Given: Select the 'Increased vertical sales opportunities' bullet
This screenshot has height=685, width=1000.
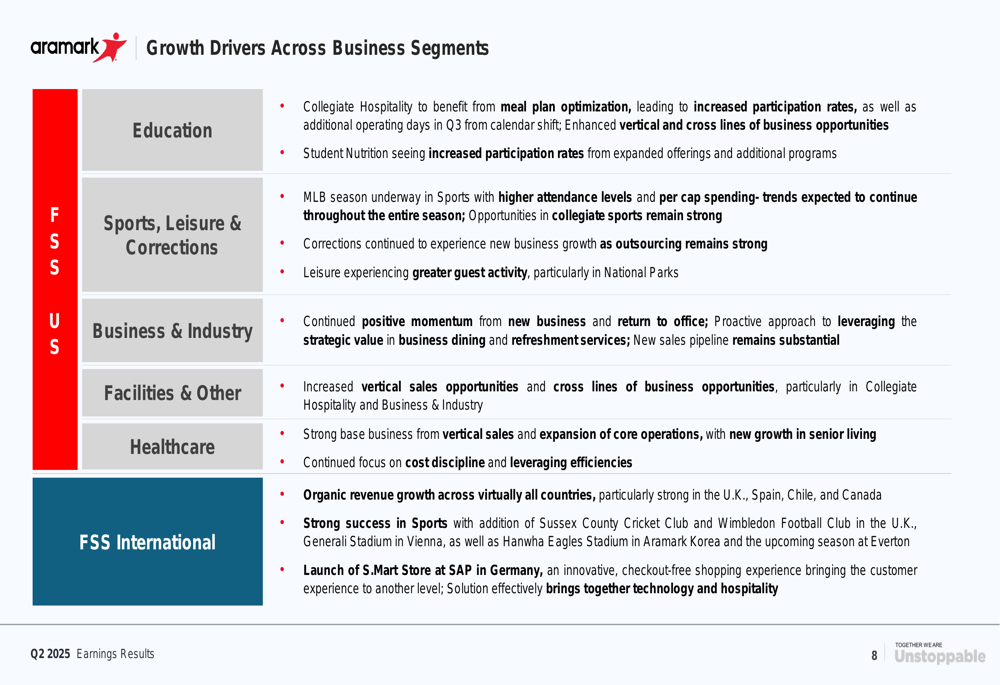Looking at the screenshot, I should coord(609,395).
